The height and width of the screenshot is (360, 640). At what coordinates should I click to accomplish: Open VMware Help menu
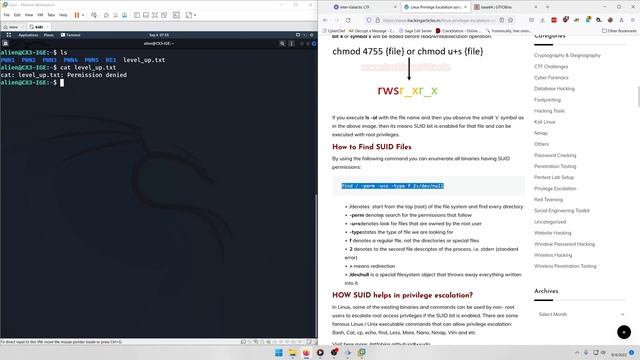(63, 15)
